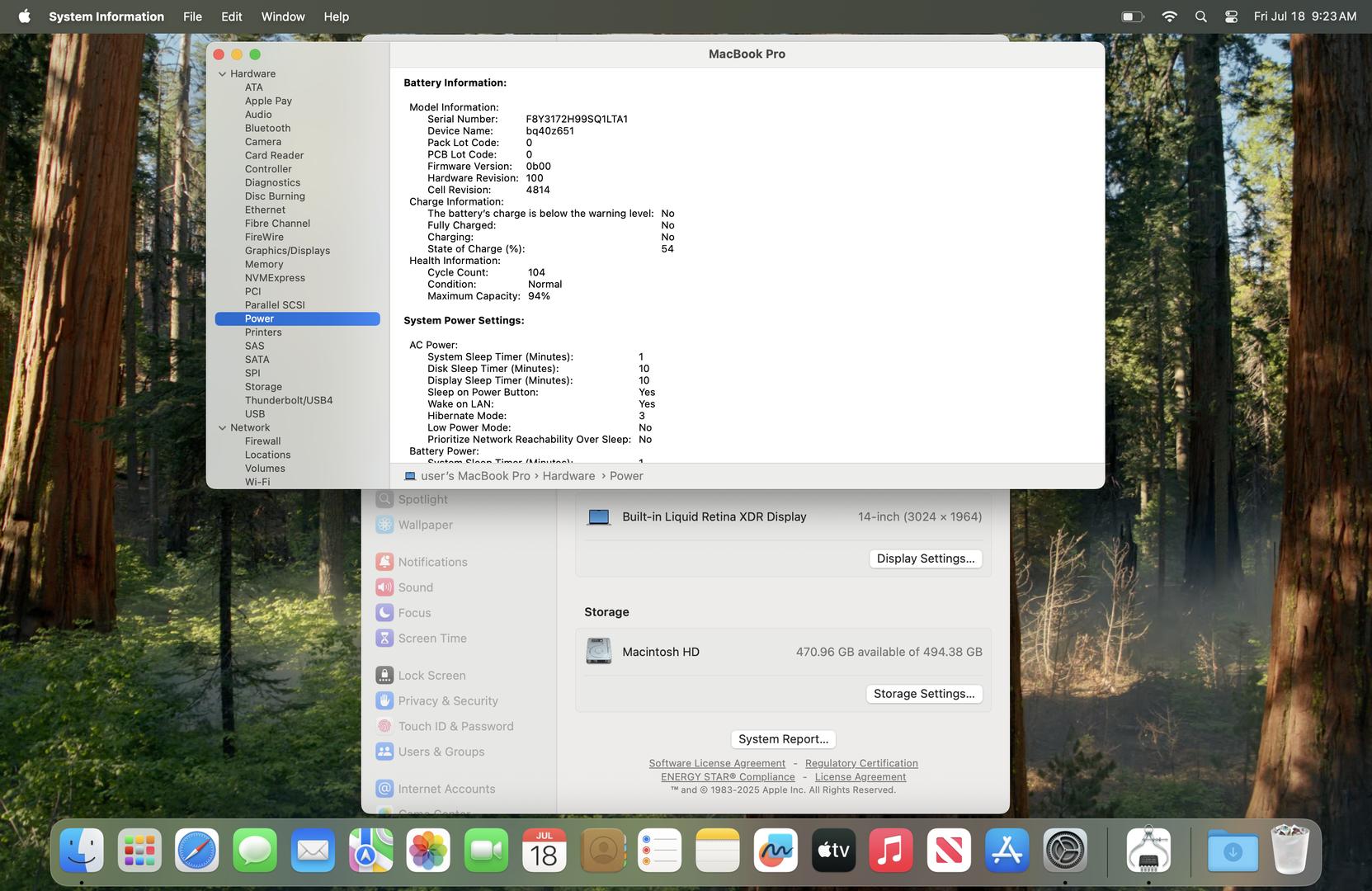The image size is (1372, 891).
Task: Click the date and time in menu bar
Action: click(x=1305, y=16)
